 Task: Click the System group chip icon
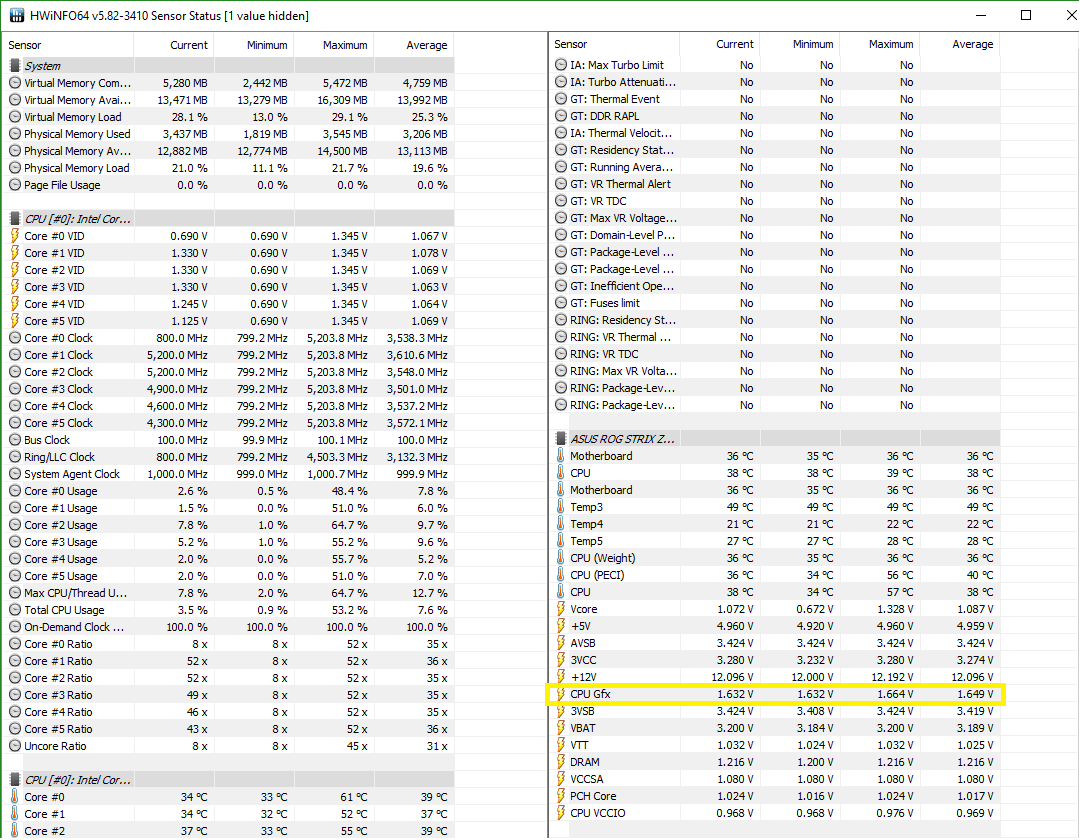click(x=14, y=65)
